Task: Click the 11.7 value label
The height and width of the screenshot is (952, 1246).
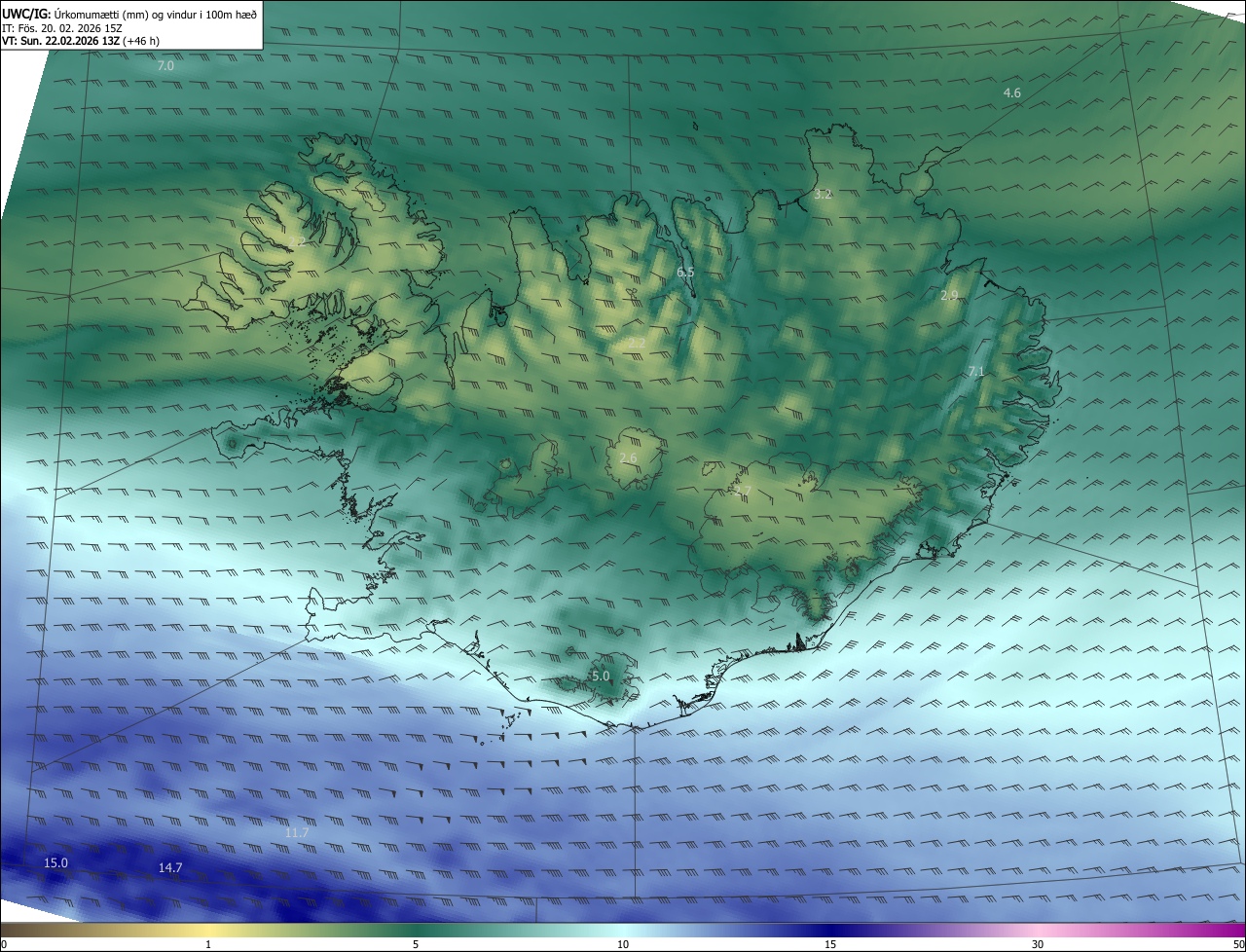Action: click(297, 832)
